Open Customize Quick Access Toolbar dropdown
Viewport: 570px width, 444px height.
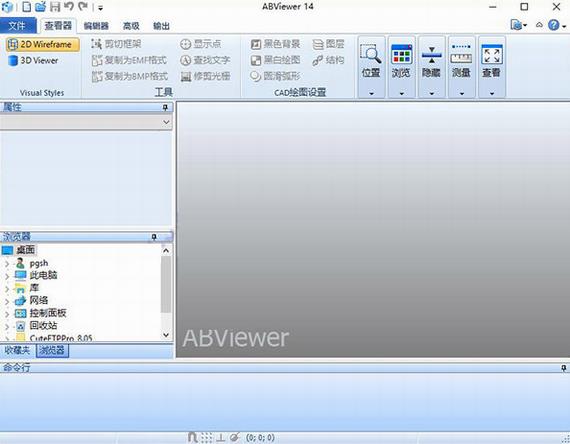101,7
